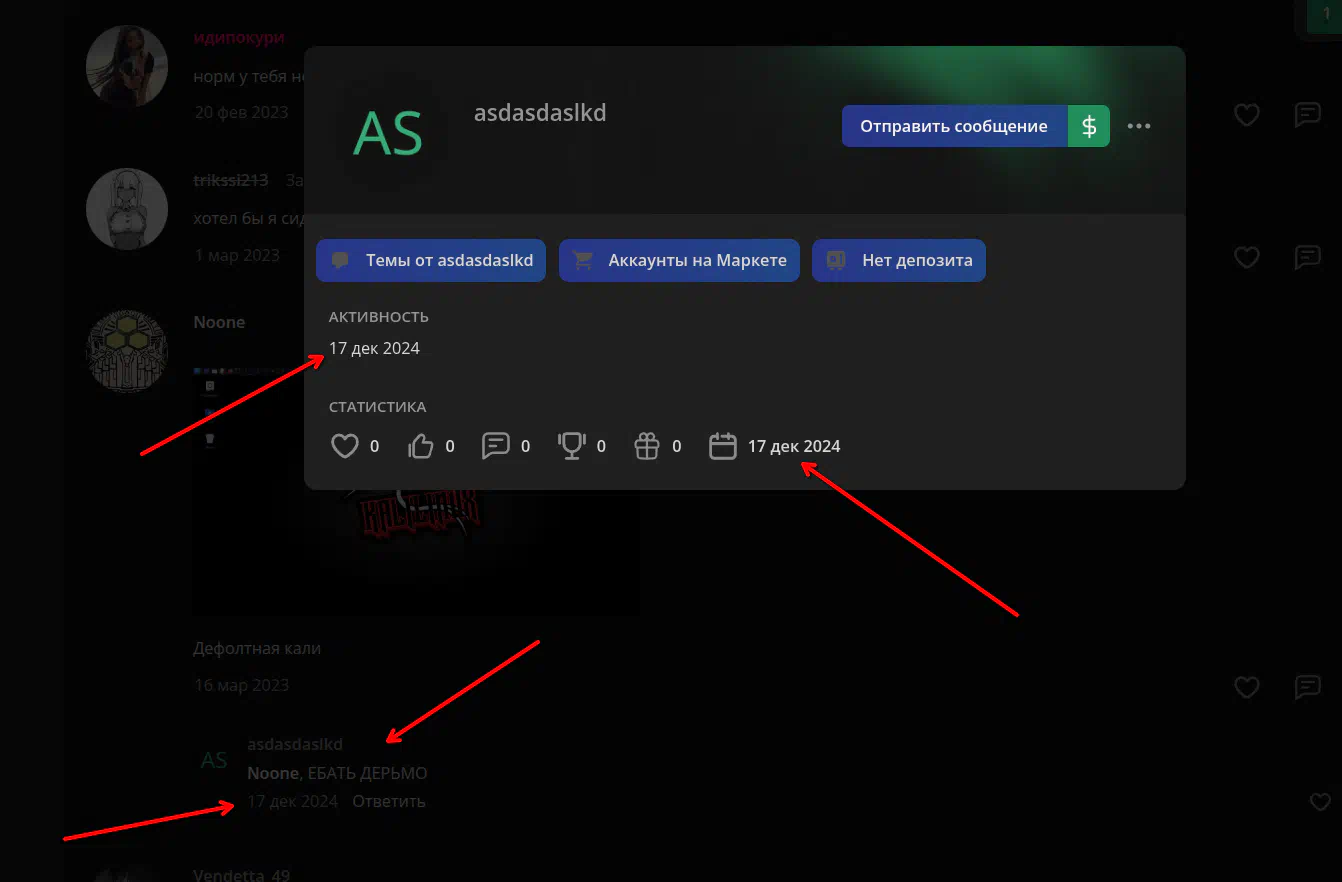Open the large AS avatar in profile card
Image resolution: width=1342 pixels, height=882 pixels.
point(388,134)
